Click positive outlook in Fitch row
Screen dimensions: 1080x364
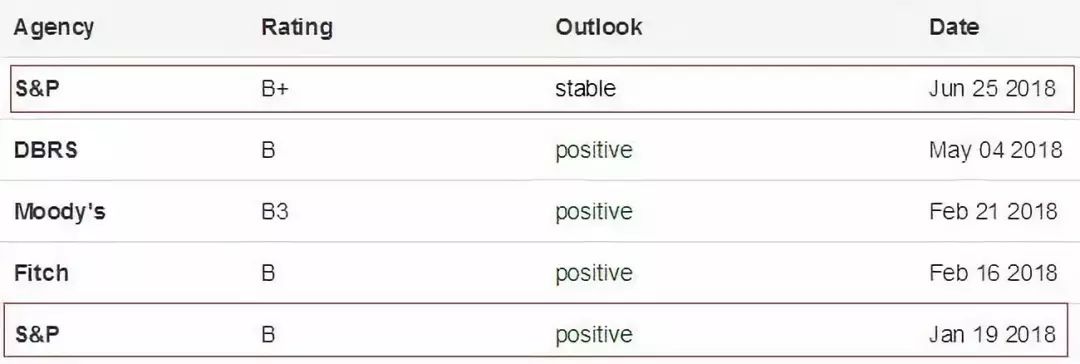coord(594,274)
